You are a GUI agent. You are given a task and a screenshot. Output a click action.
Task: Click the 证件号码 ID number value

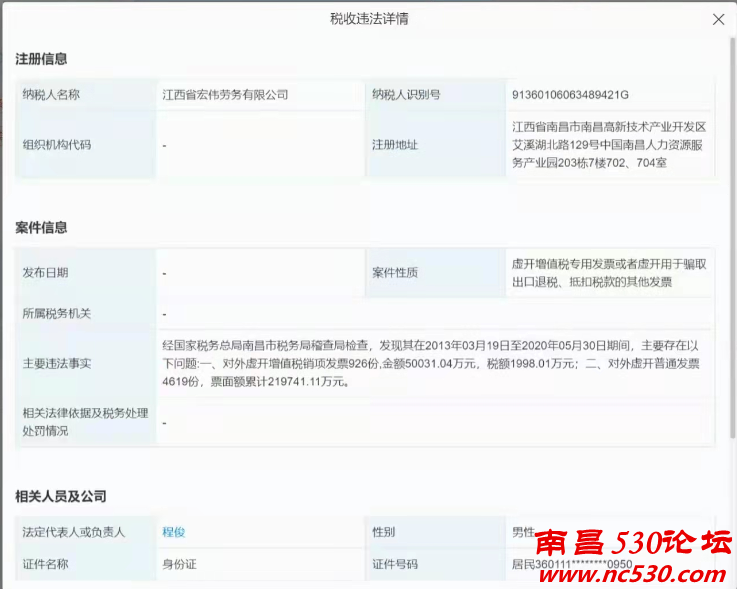[570, 565]
